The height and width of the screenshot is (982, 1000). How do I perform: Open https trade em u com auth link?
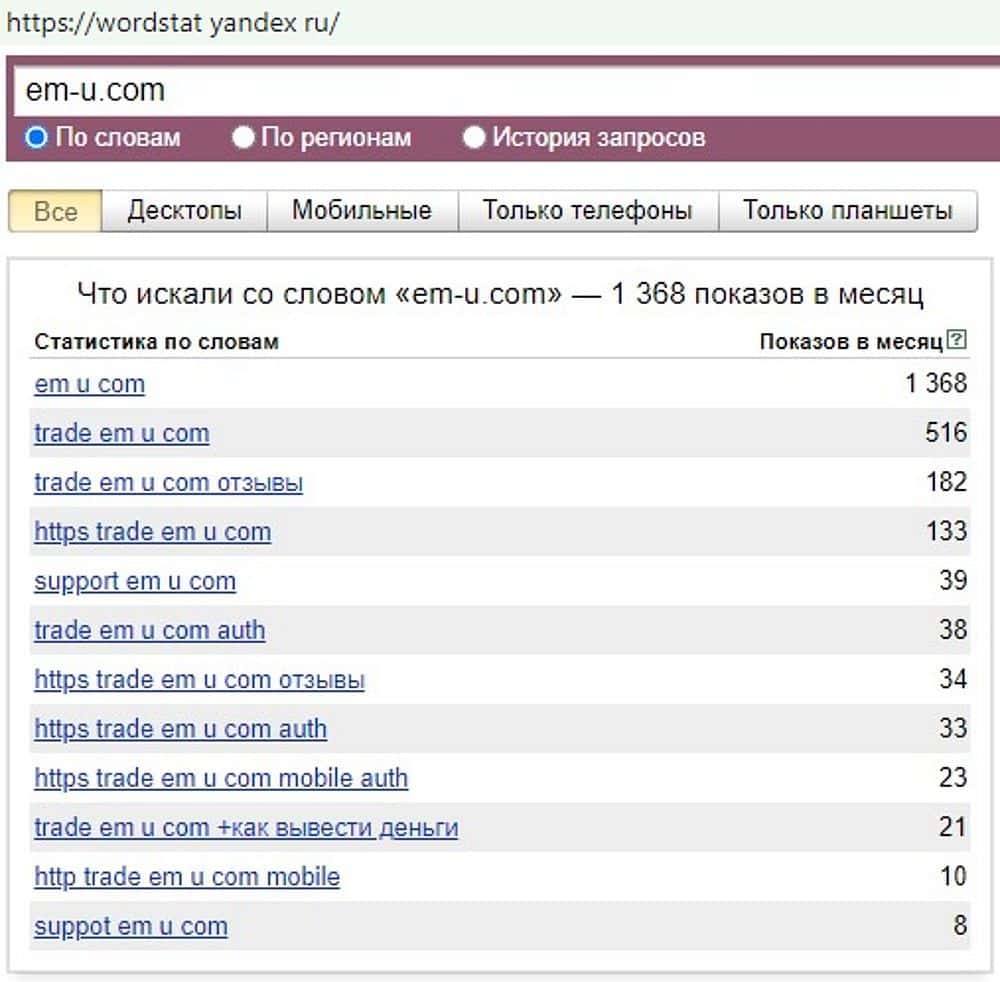click(180, 729)
